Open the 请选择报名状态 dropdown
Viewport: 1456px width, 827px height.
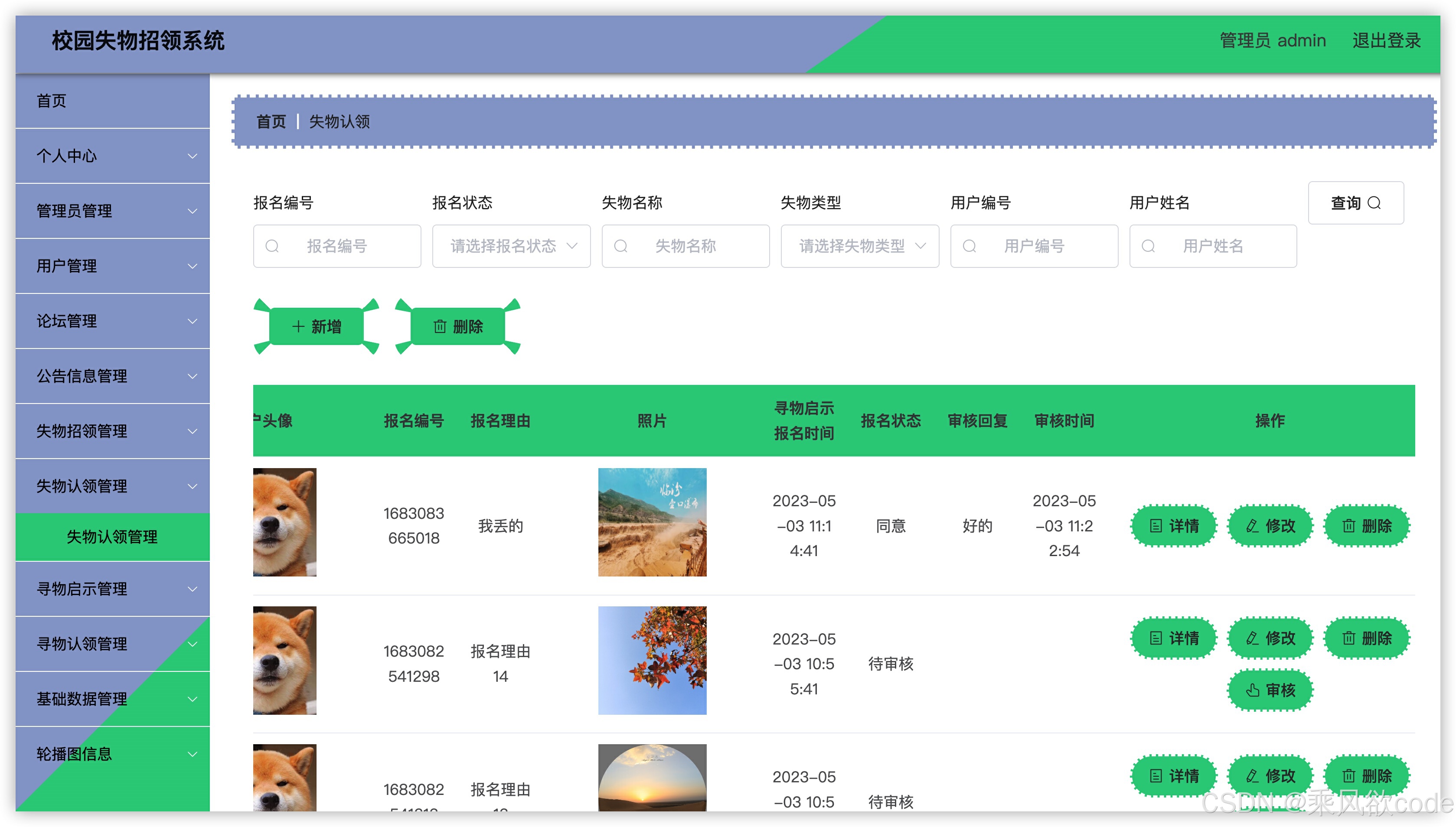click(511, 246)
